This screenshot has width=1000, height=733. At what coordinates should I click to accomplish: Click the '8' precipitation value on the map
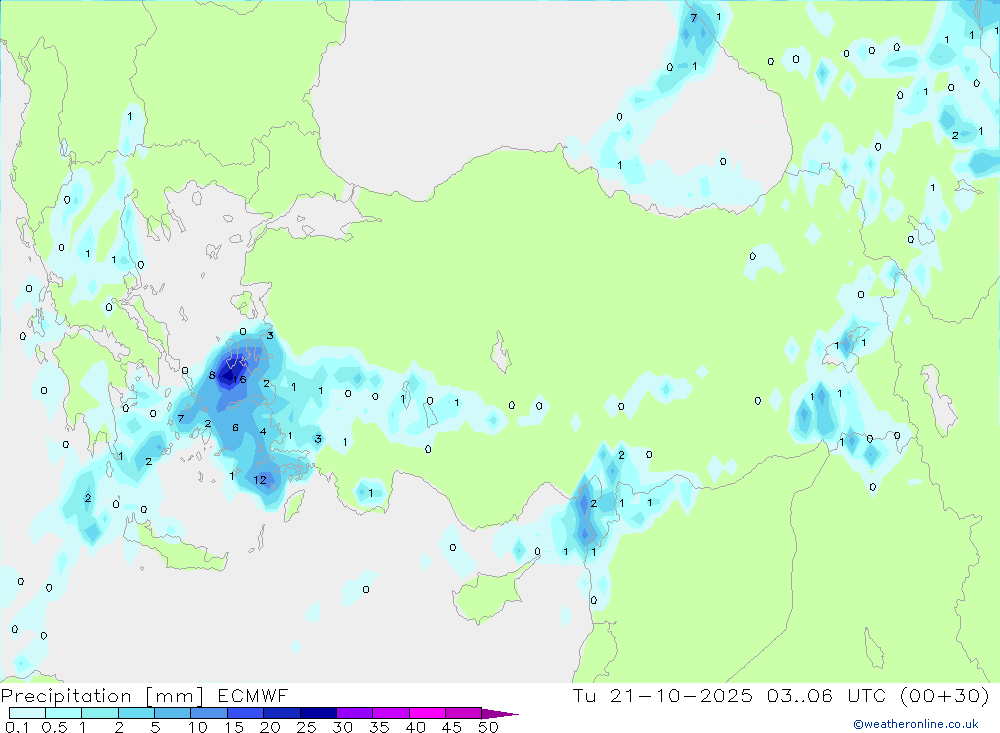(212, 375)
